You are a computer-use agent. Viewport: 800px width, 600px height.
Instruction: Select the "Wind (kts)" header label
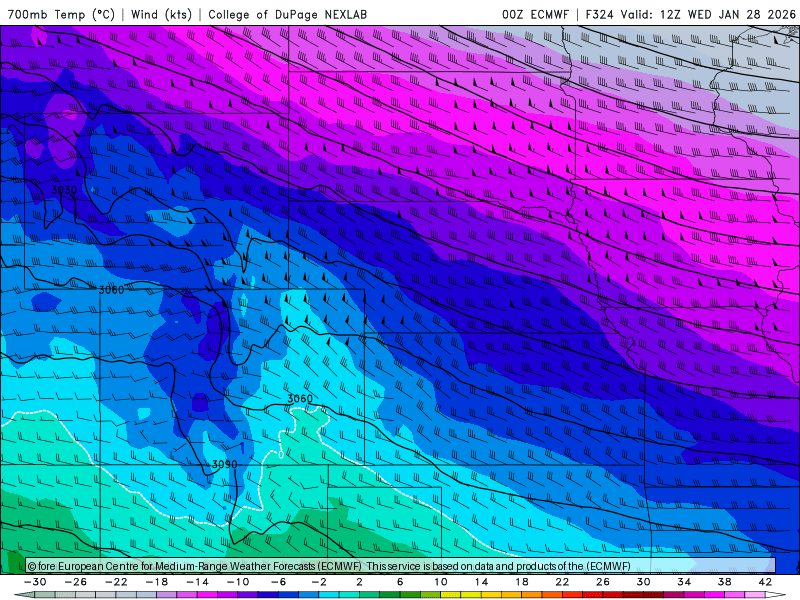tap(162, 14)
